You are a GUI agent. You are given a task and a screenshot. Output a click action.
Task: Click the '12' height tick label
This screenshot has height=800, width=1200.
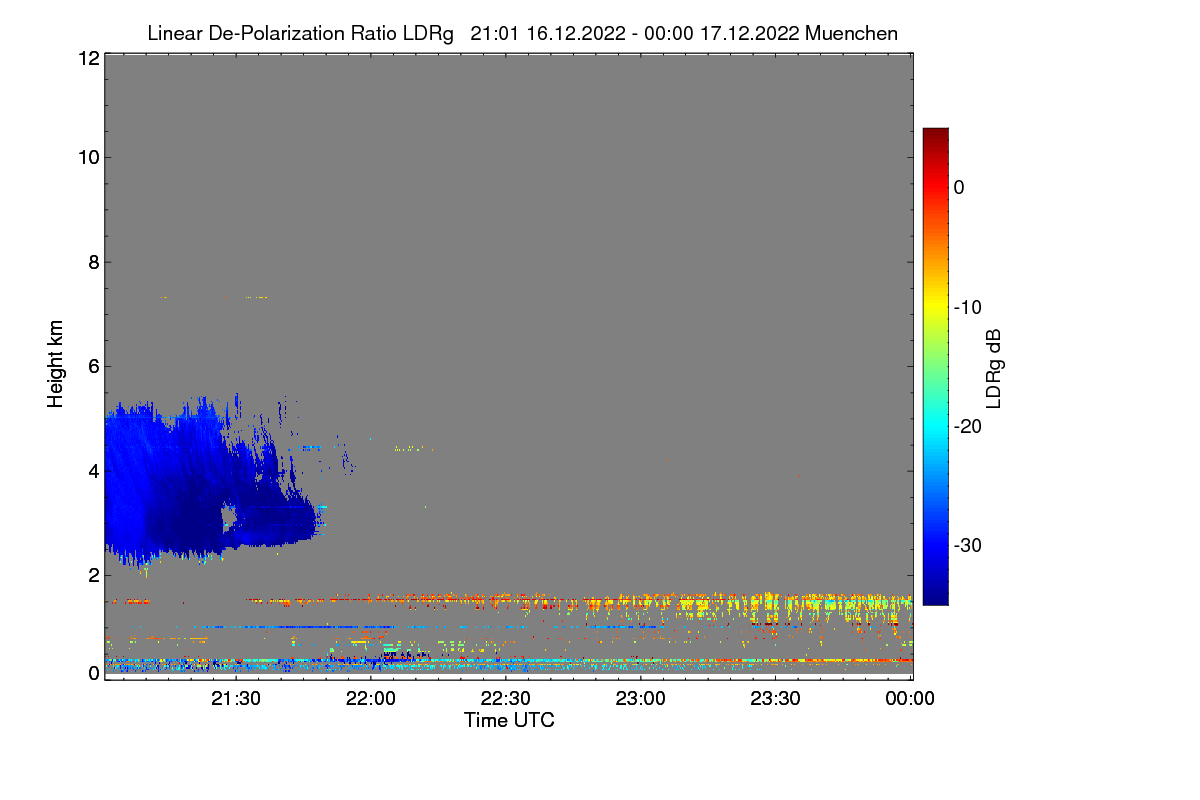[88, 58]
